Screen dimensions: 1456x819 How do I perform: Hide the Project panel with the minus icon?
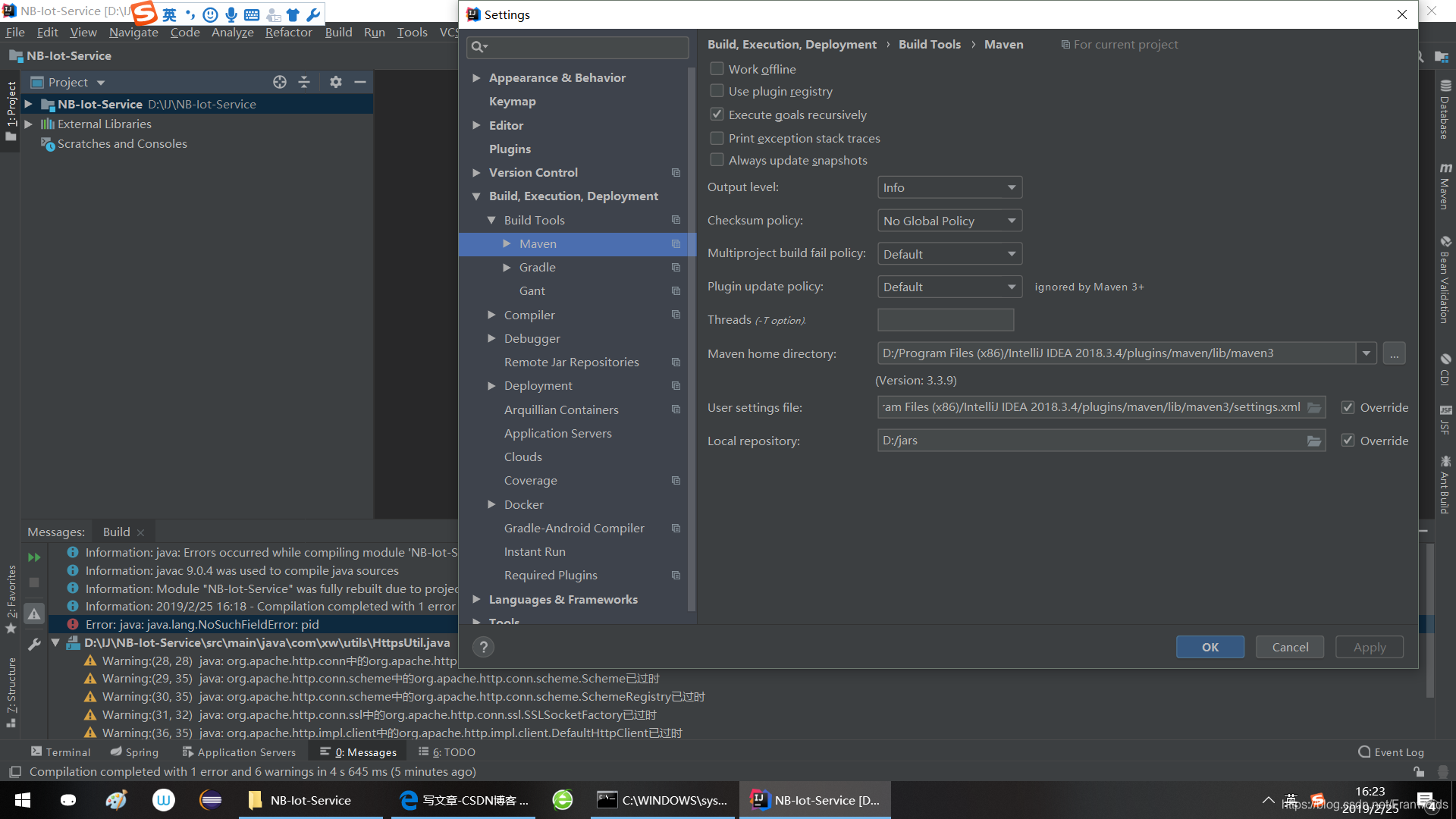click(360, 82)
